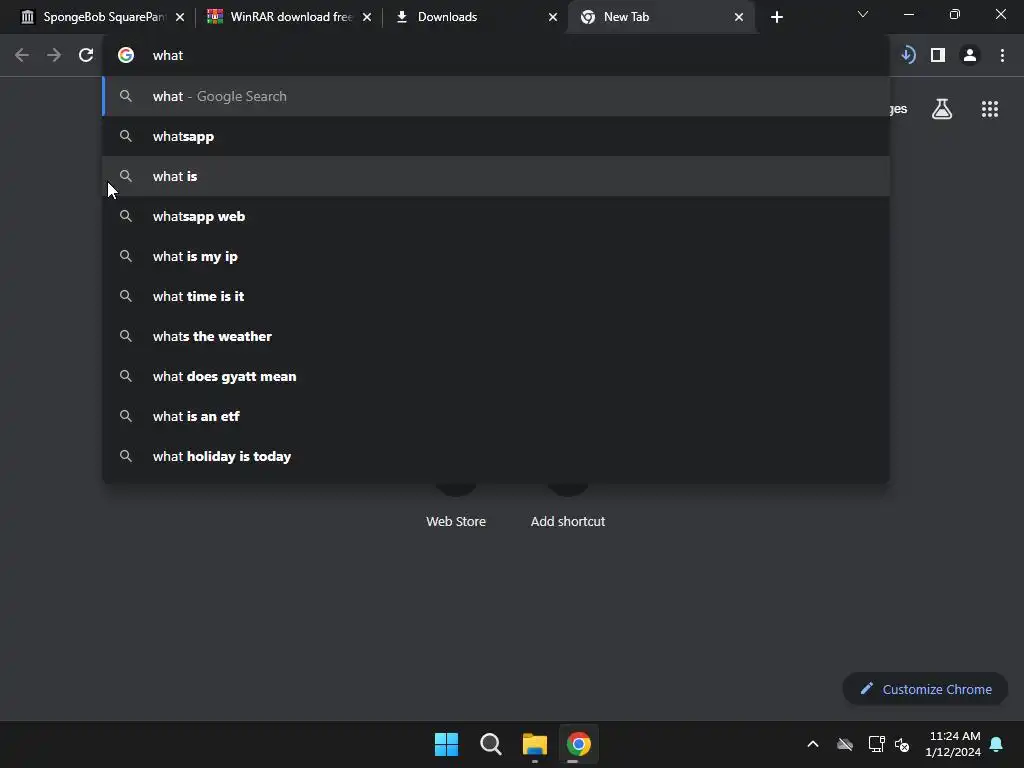1024x768 pixels.
Task: Click the Chrome taskbar icon
Action: pos(579,744)
